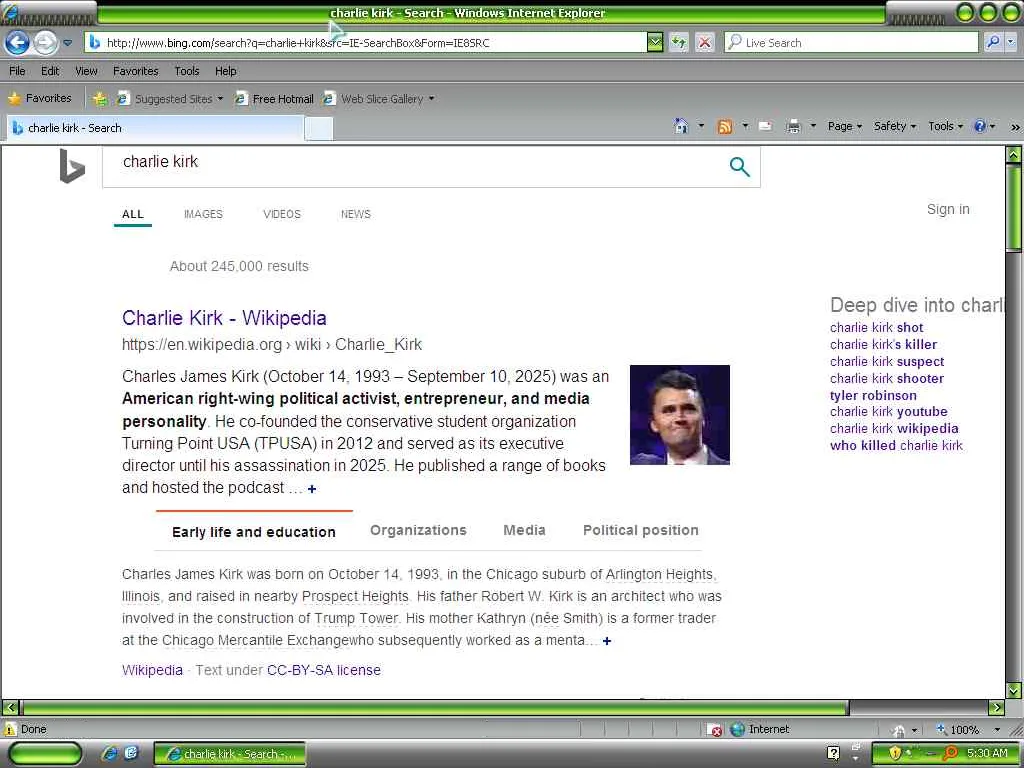1024x768 pixels.
Task: Select the Media section tab
Action: (524, 530)
